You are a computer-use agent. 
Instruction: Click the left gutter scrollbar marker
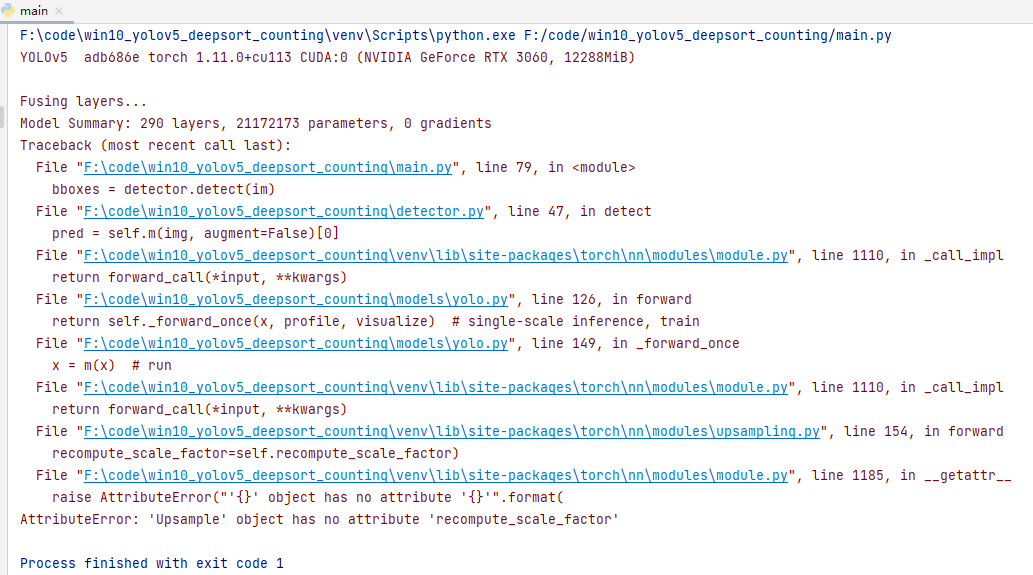pyautogui.click(x=2, y=117)
